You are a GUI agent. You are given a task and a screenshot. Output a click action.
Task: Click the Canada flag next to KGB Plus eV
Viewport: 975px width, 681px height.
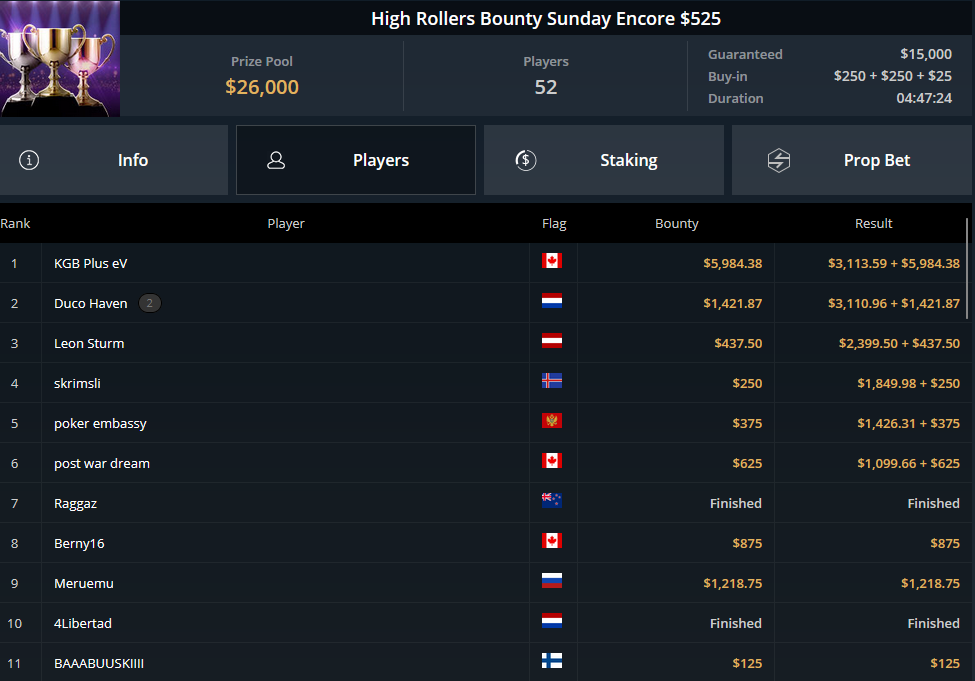tap(552, 261)
